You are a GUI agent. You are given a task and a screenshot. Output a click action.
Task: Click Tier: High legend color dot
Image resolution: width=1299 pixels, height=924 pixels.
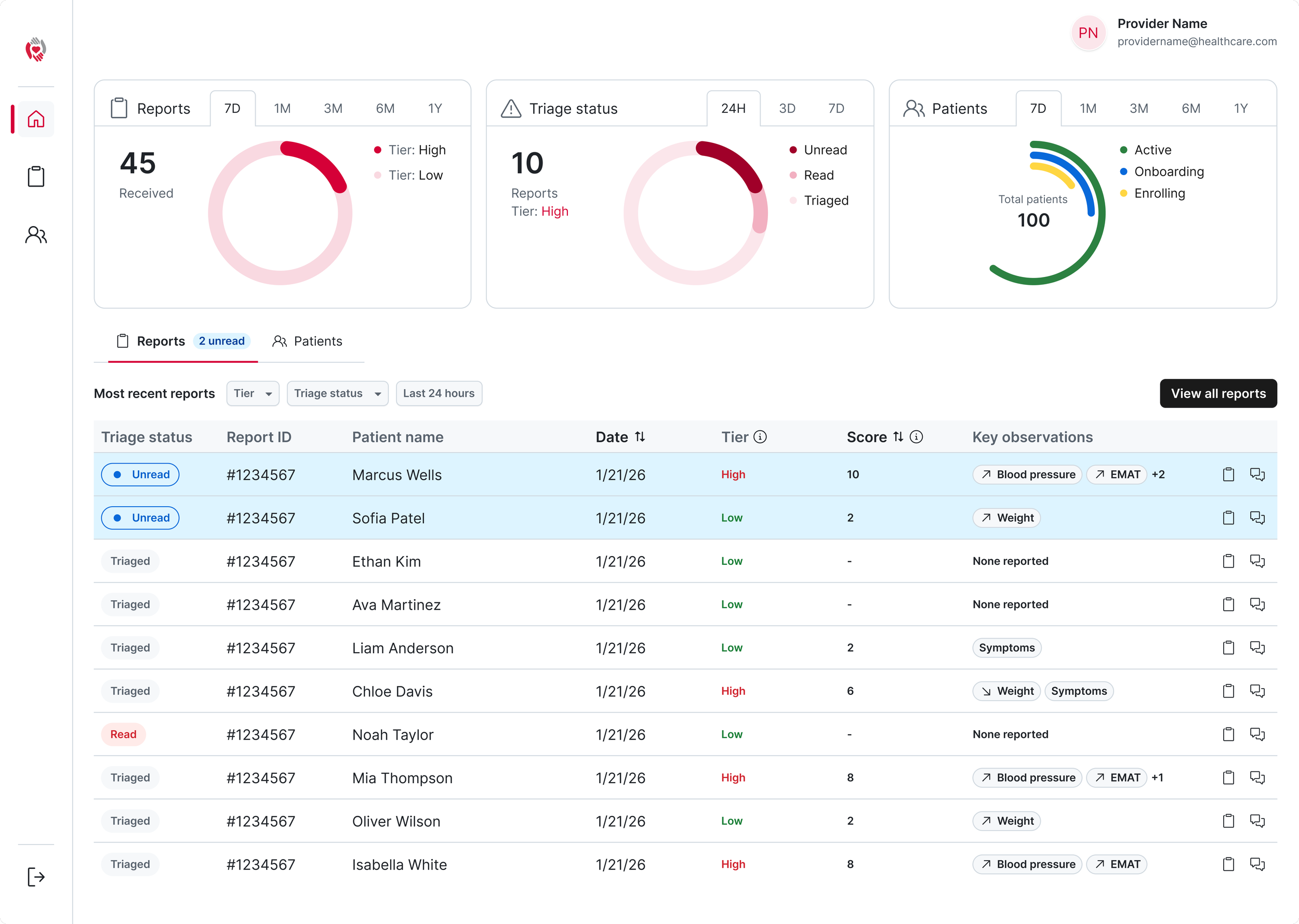click(x=377, y=150)
